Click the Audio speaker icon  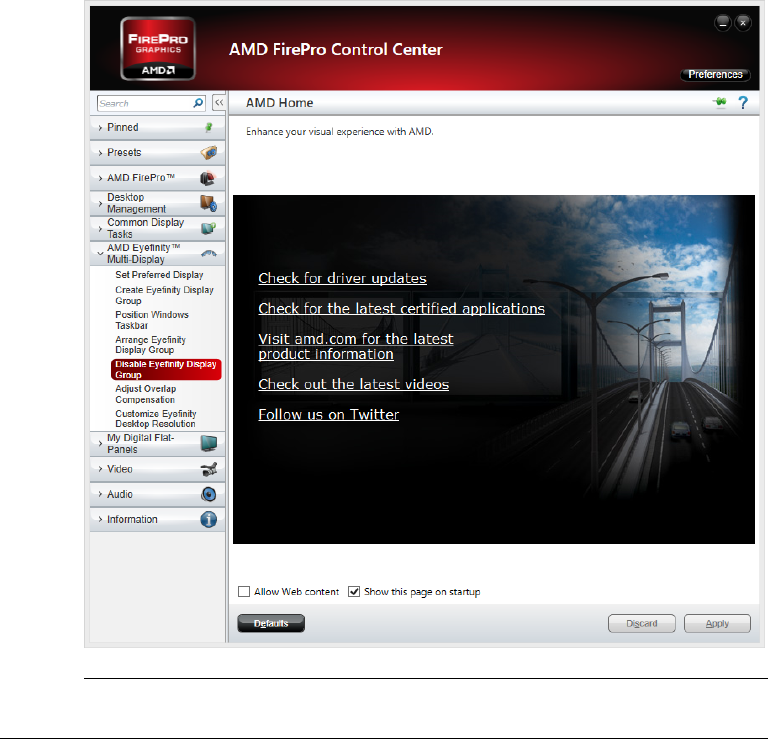coord(209,494)
